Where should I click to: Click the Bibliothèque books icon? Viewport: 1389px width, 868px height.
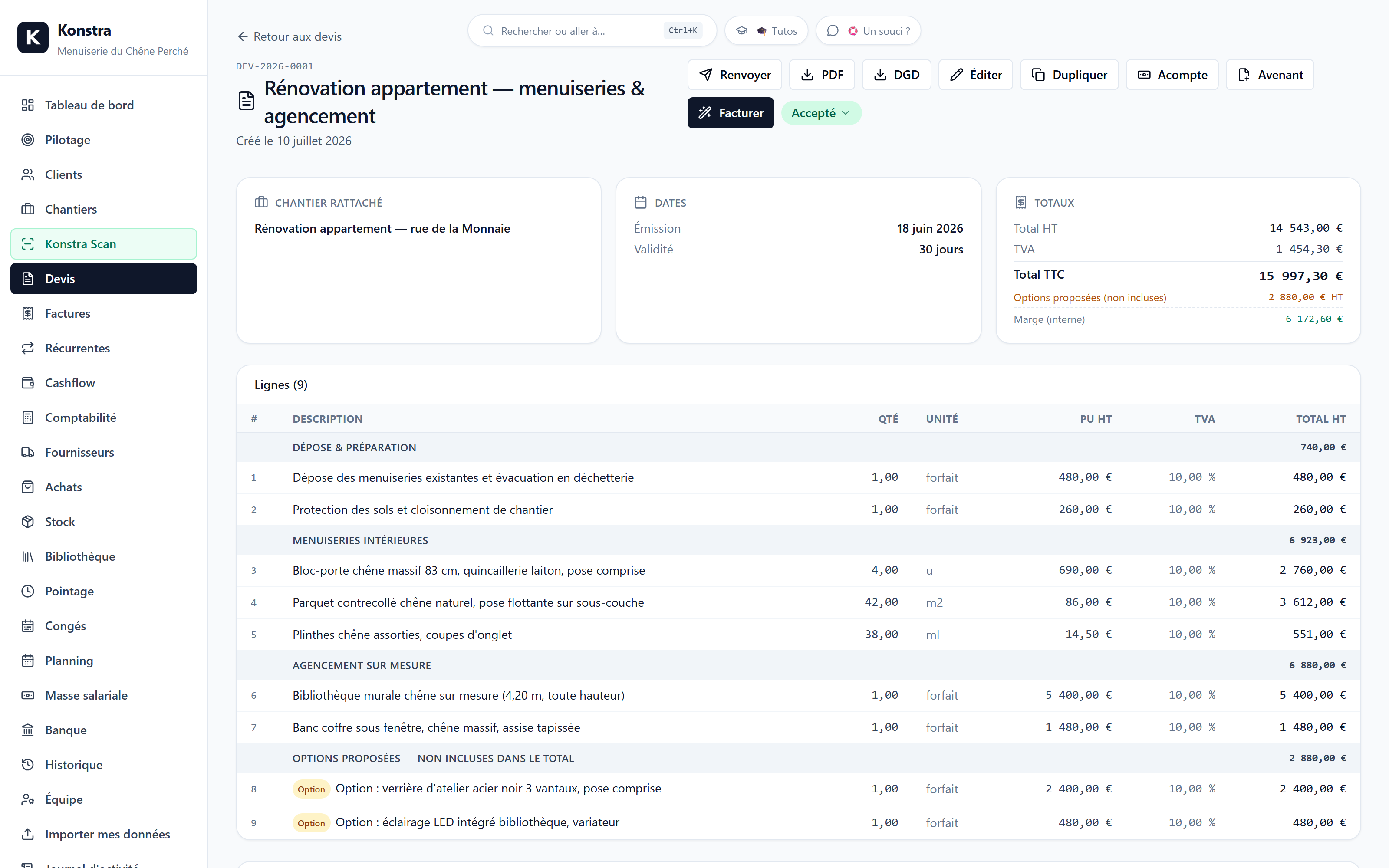[27, 556]
